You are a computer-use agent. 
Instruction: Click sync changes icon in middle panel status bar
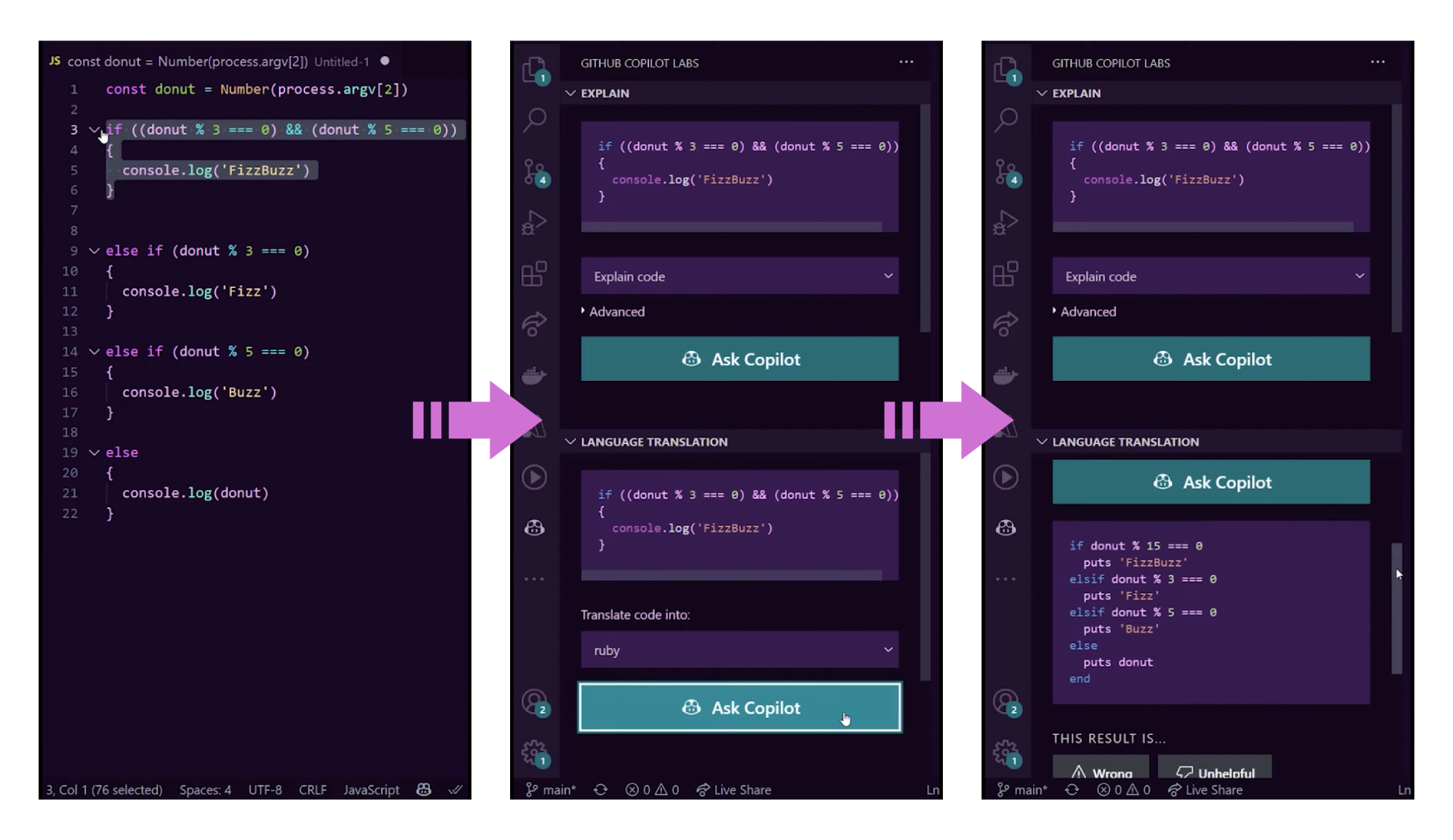600,789
